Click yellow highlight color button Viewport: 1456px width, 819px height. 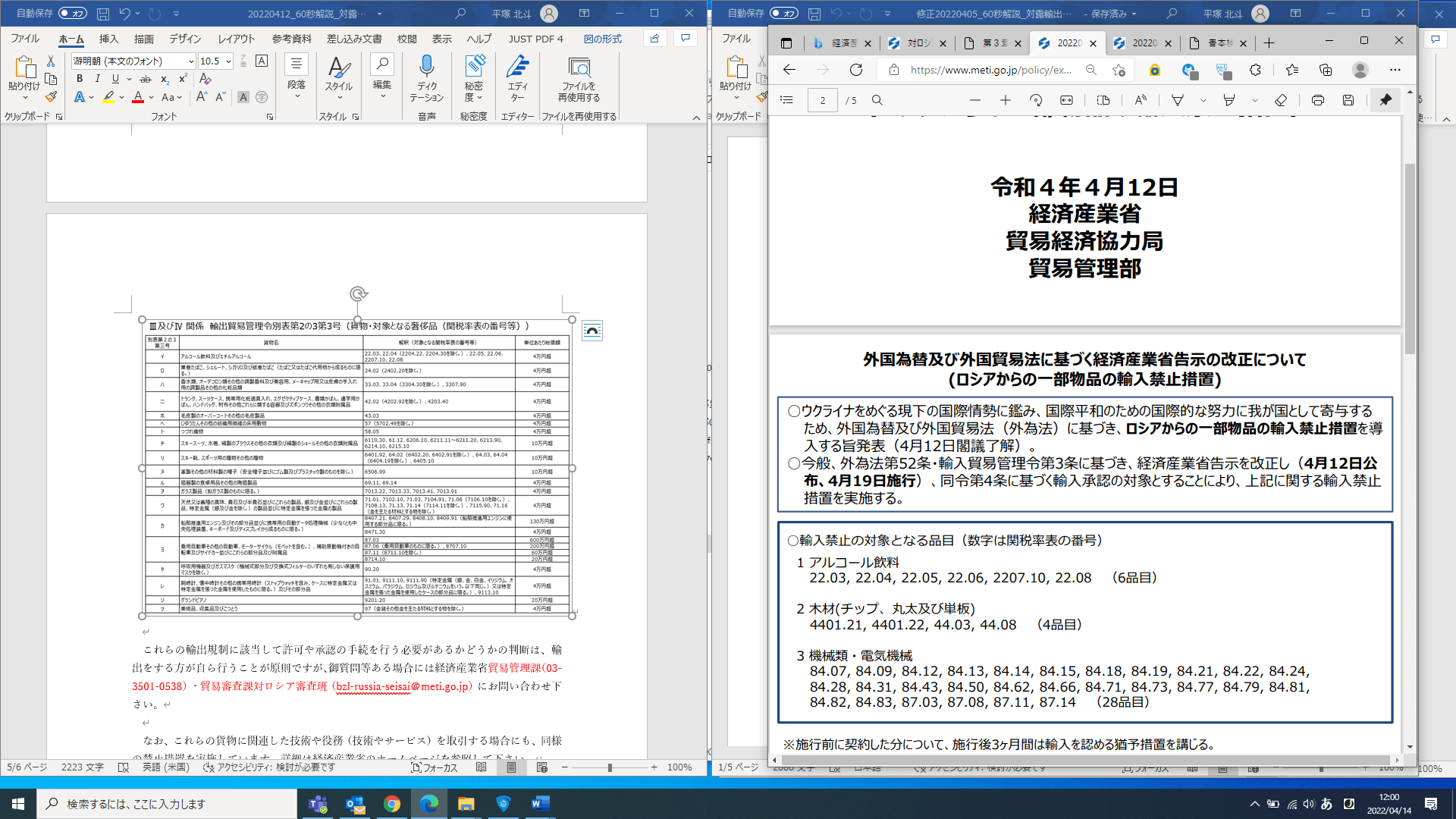109,97
